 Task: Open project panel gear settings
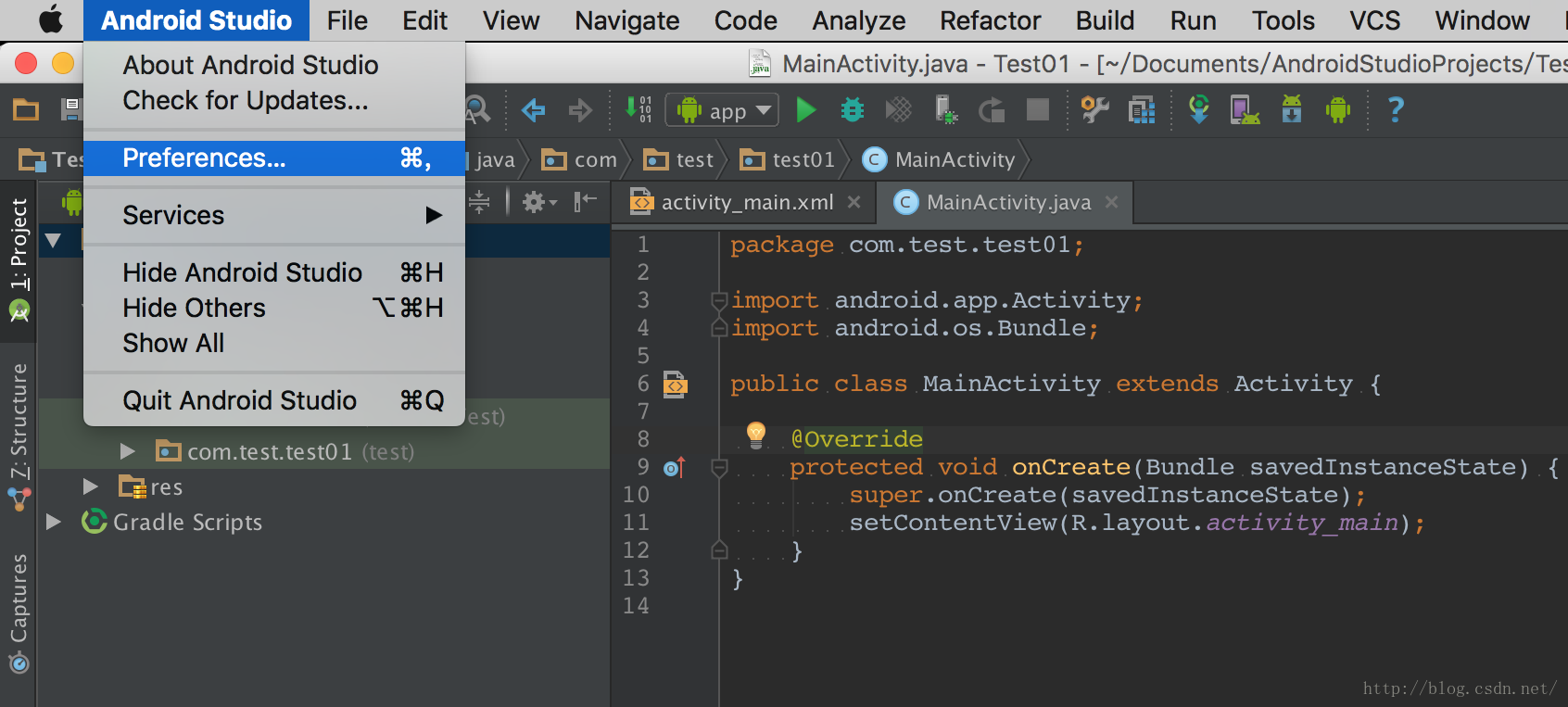coord(538,201)
